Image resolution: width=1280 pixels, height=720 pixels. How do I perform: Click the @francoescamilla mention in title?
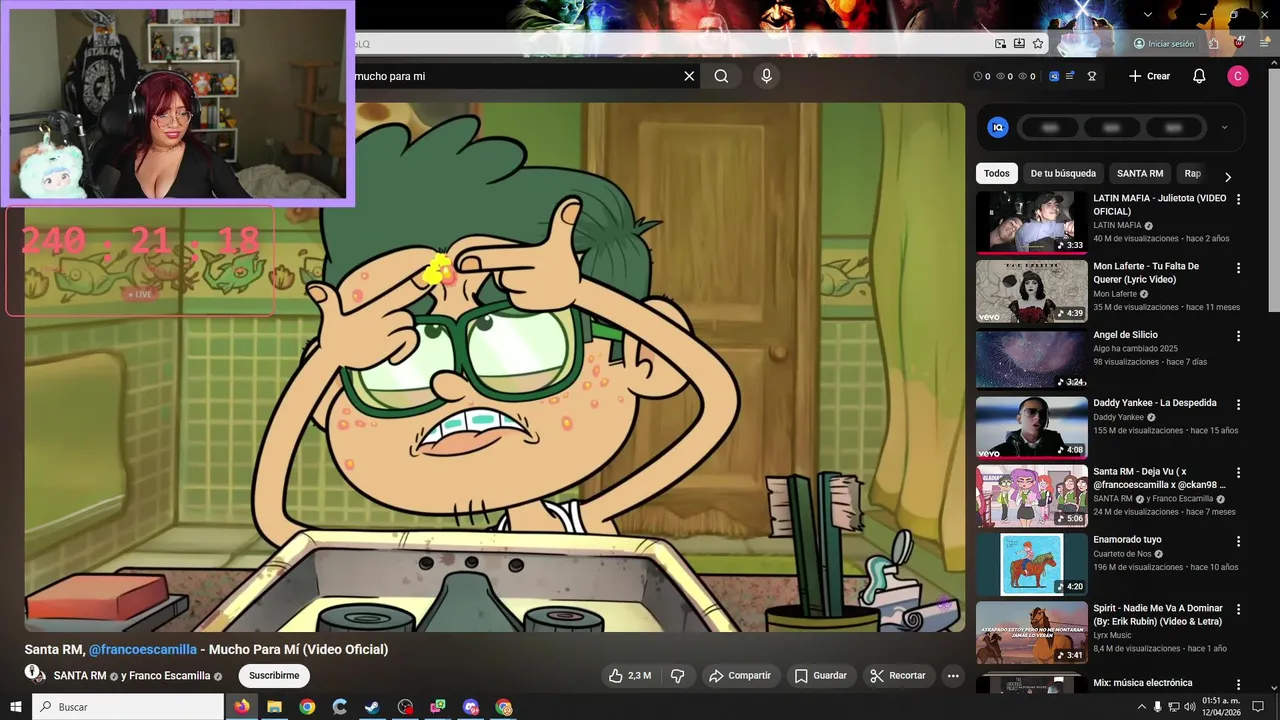[143, 650]
